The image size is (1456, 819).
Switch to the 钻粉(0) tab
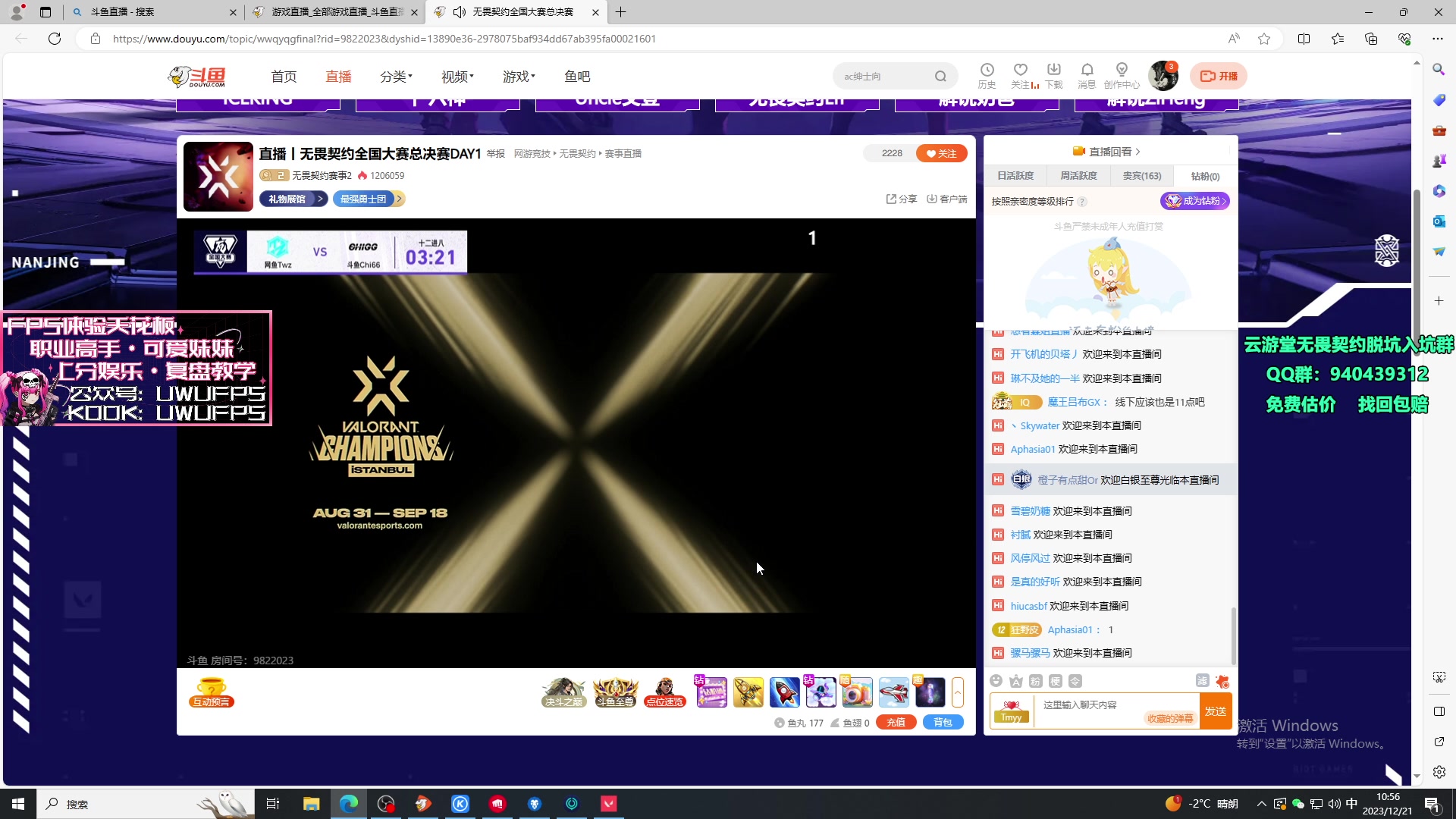tap(1205, 177)
